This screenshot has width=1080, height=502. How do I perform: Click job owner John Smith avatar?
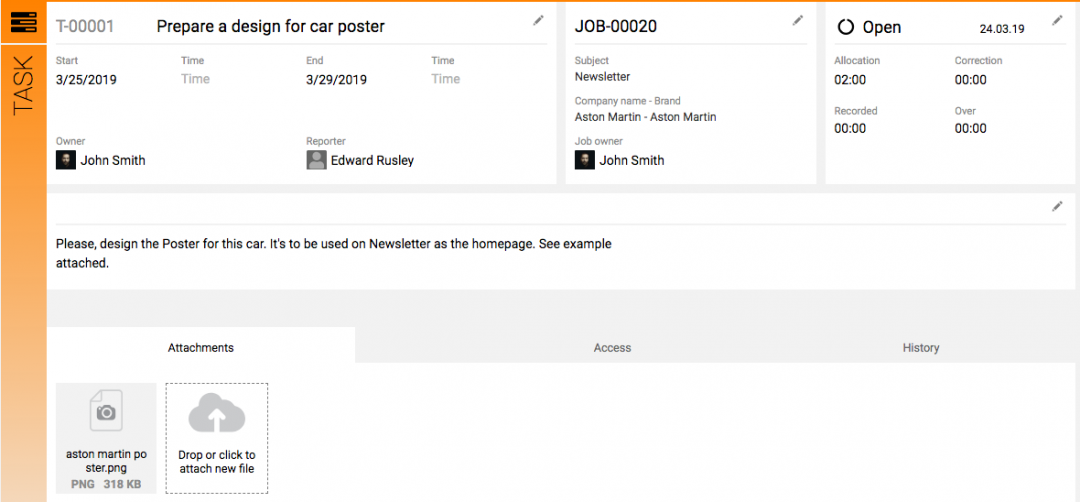point(585,160)
